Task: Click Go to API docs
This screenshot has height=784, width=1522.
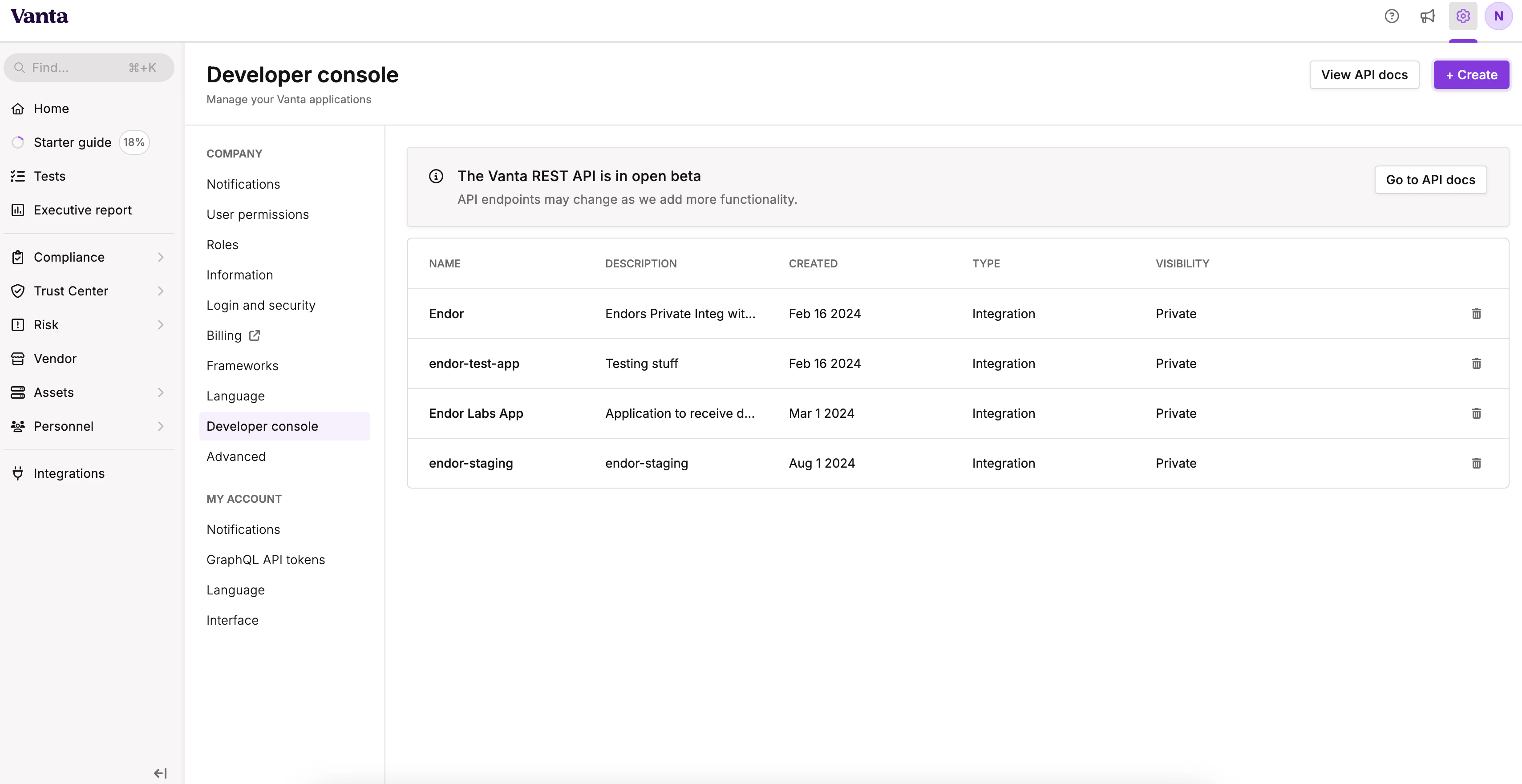Action: pyautogui.click(x=1430, y=180)
